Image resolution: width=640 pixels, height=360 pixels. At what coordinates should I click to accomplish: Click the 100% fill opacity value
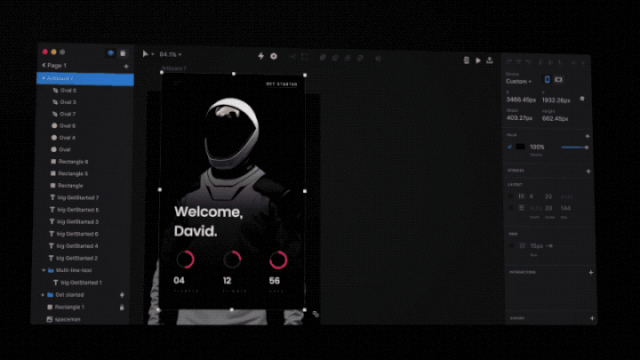click(537, 147)
